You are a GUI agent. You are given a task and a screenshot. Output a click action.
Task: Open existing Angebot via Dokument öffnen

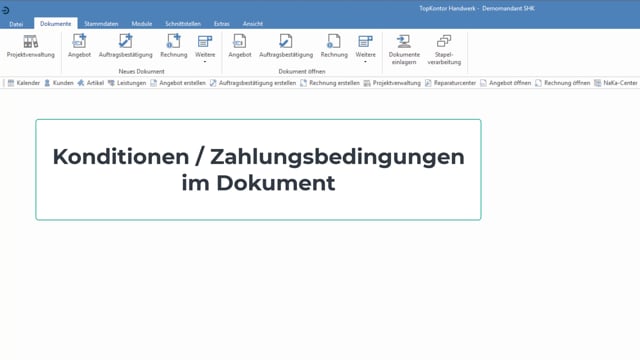pyautogui.click(x=240, y=47)
